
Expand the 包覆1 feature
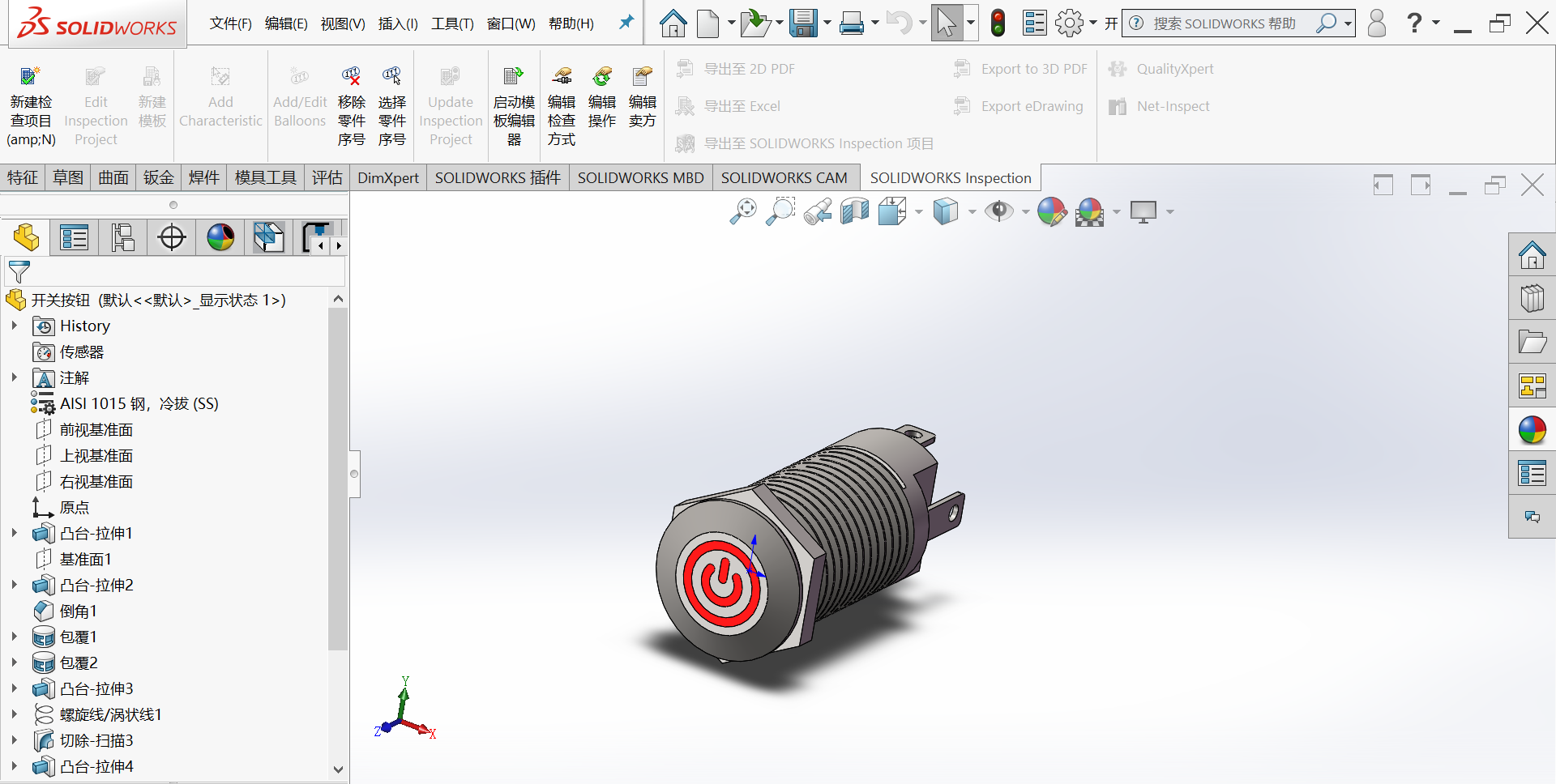pos(14,637)
